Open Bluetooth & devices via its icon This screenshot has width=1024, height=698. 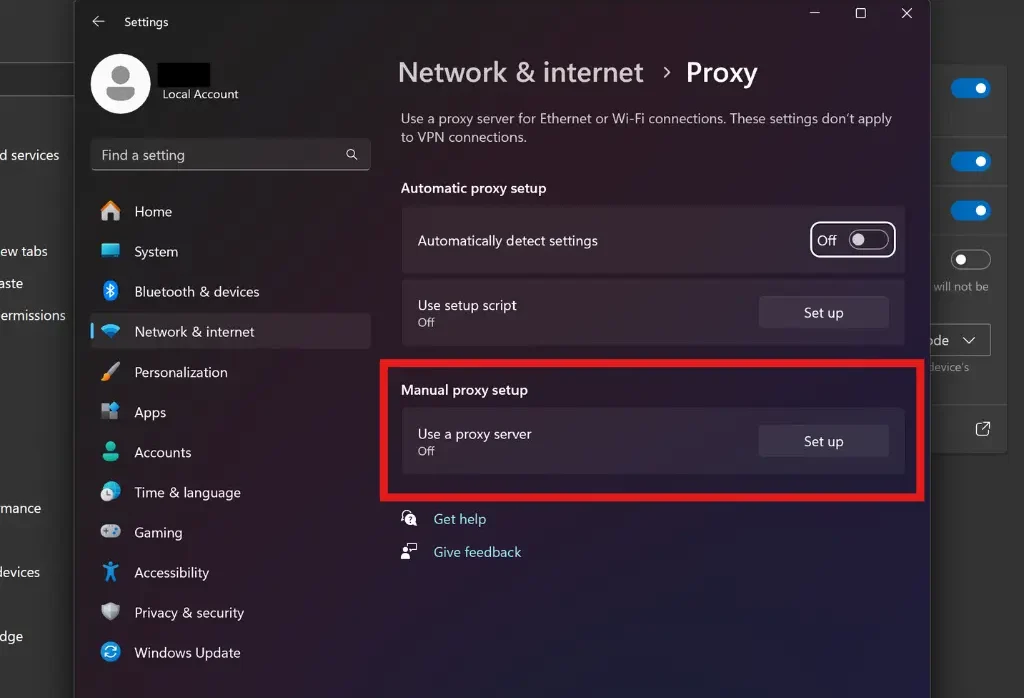(110, 291)
